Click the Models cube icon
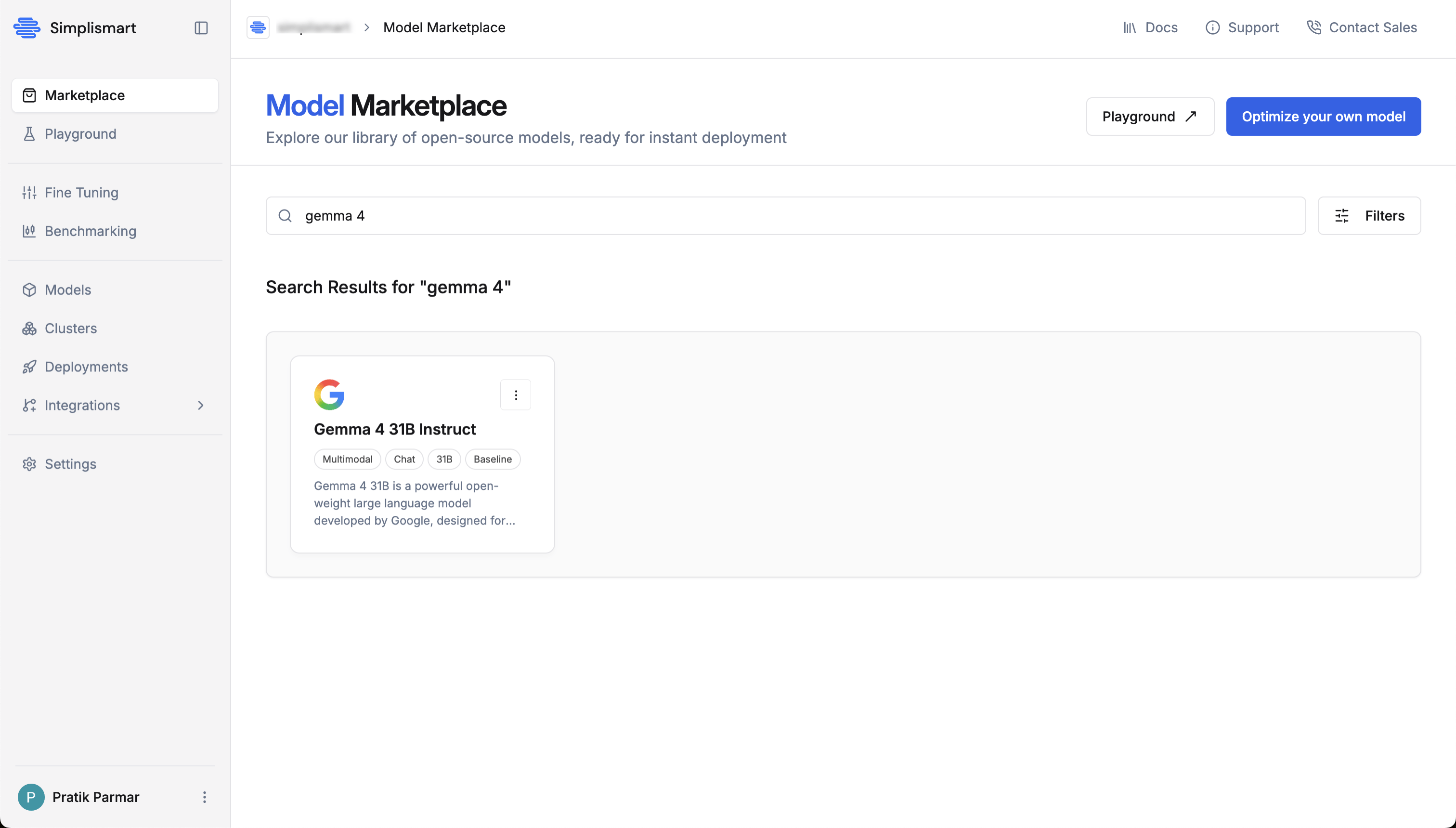Viewport: 1456px width, 828px height. (x=29, y=289)
